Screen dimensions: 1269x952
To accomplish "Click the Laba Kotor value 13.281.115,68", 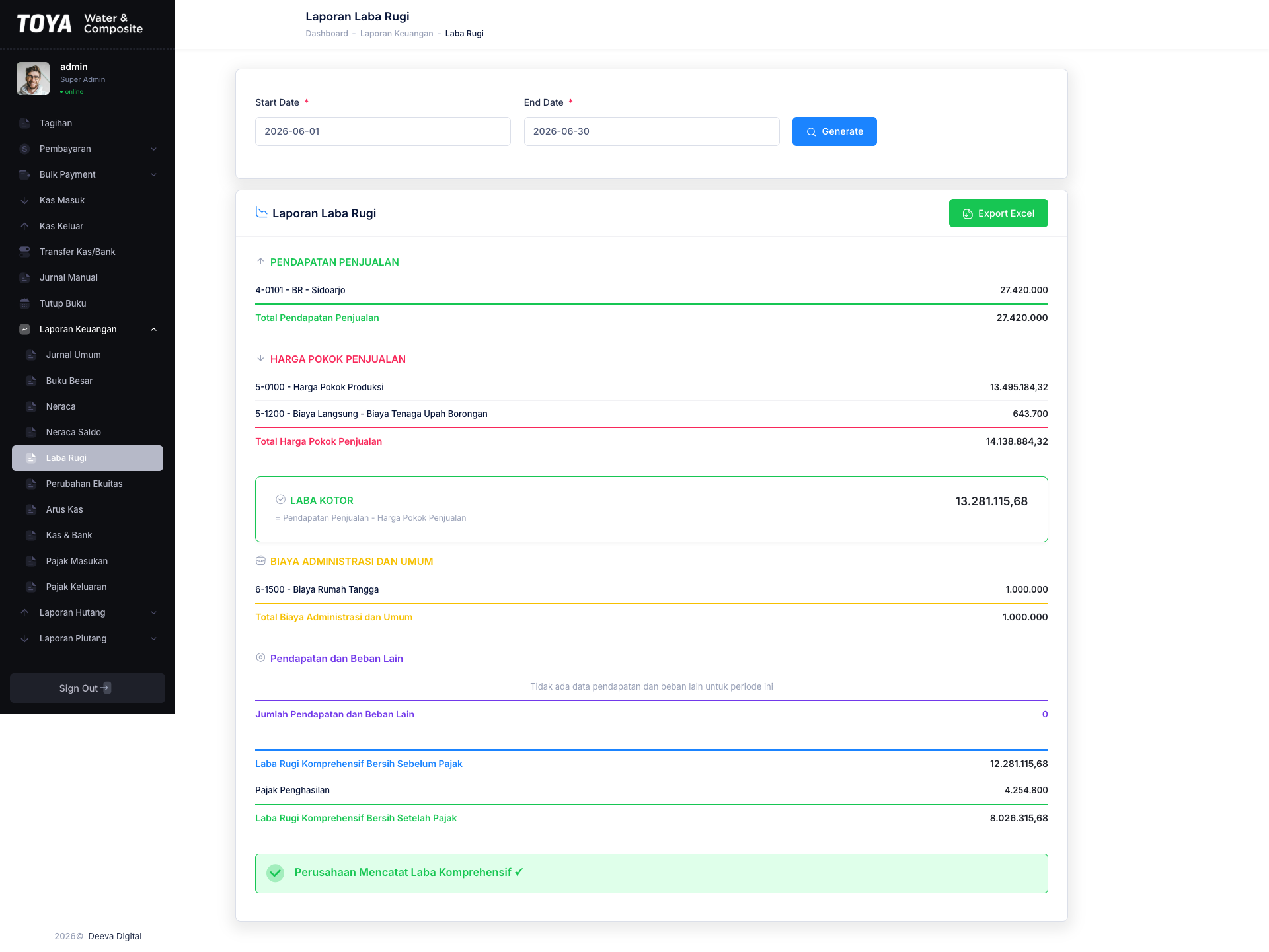I will [x=991, y=501].
